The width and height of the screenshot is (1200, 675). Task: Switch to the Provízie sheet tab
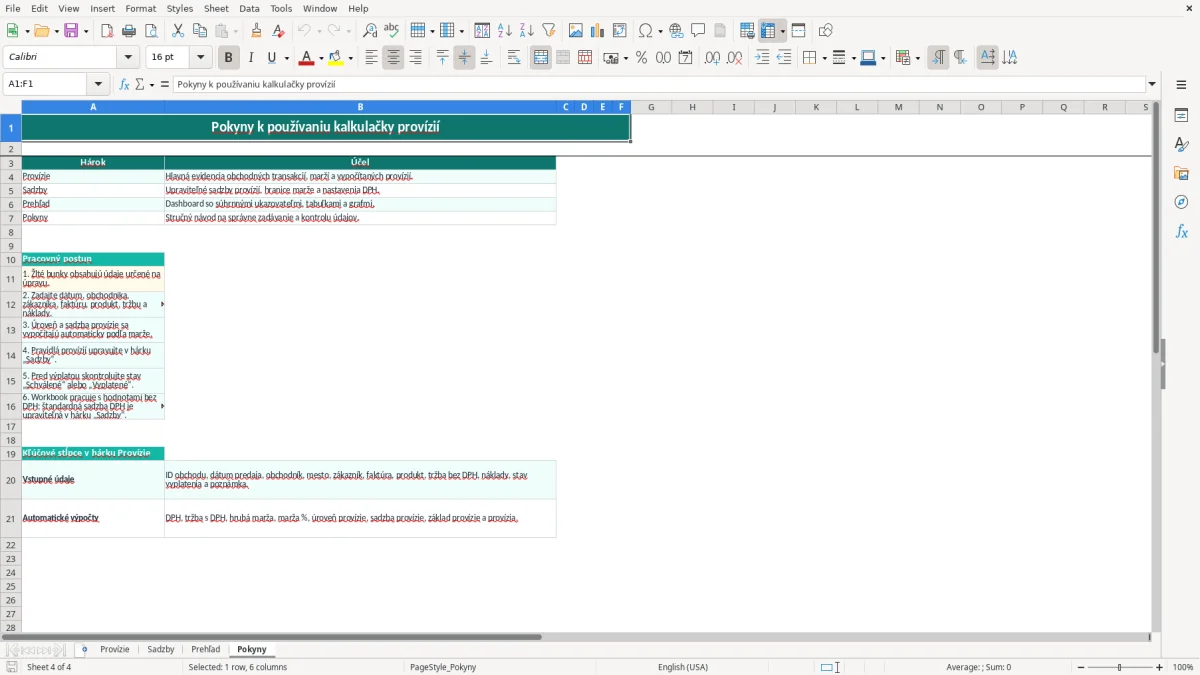115,650
